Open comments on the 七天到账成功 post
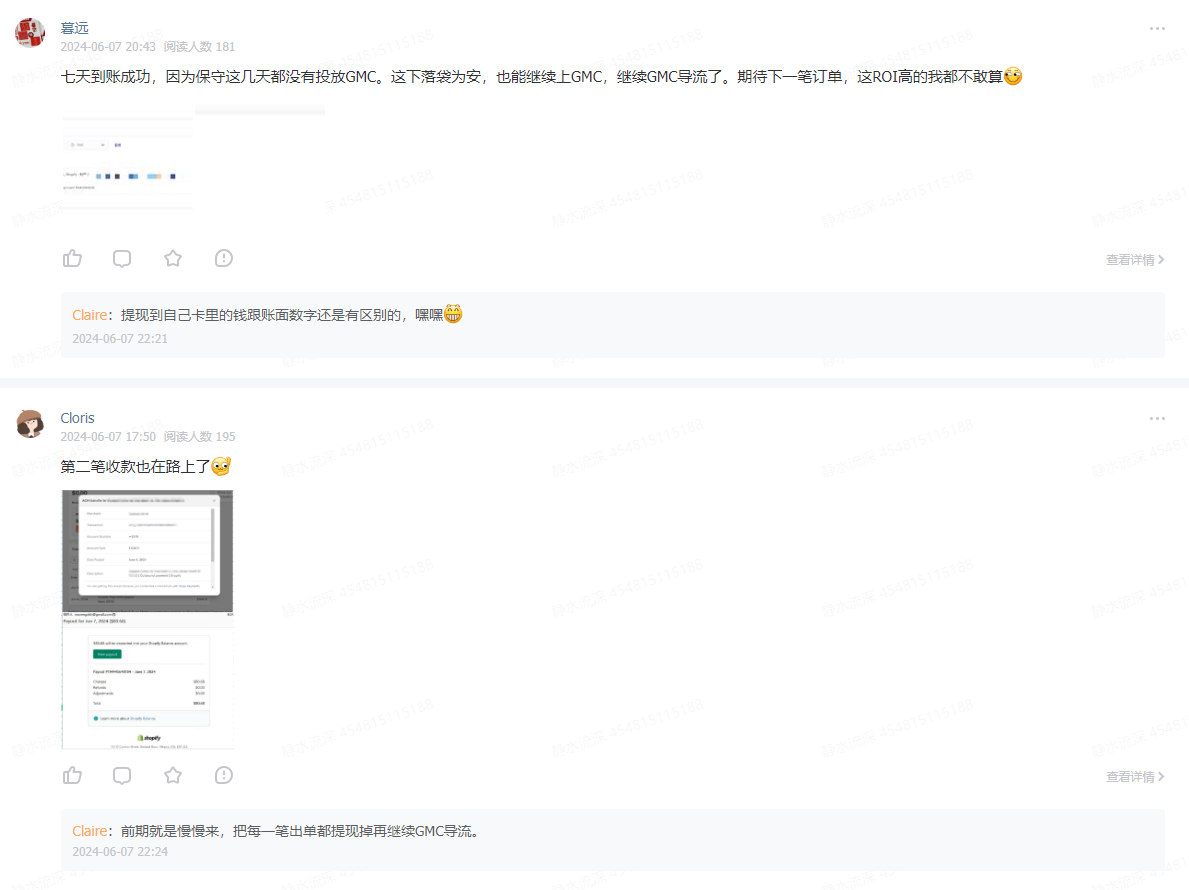This screenshot has width=1189, height=890. 122,259
